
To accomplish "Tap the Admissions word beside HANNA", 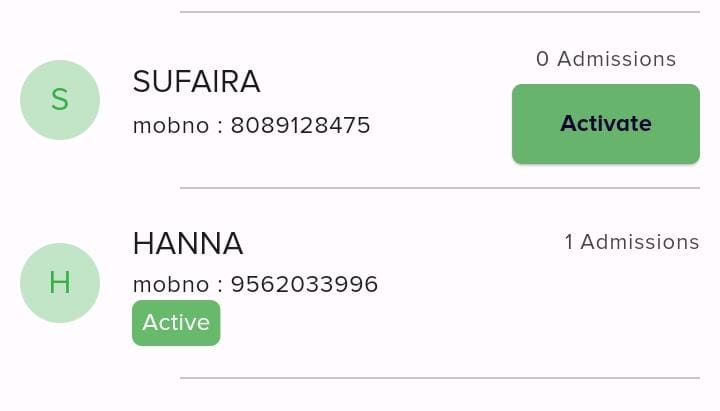I will click(640, 242).
